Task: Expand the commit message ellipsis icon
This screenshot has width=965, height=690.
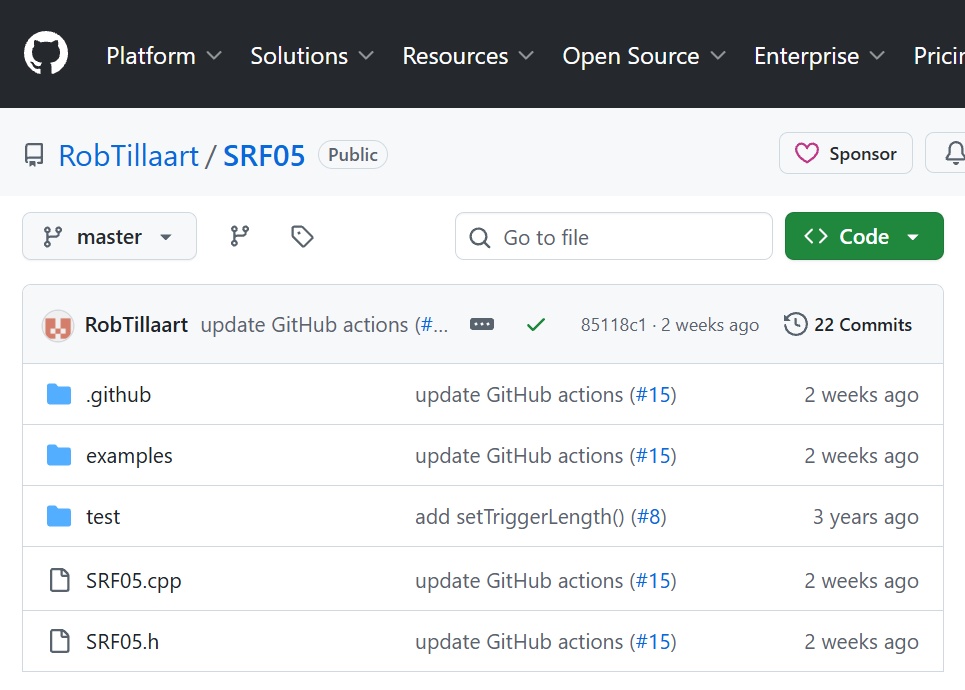Action: click(482, 324)
